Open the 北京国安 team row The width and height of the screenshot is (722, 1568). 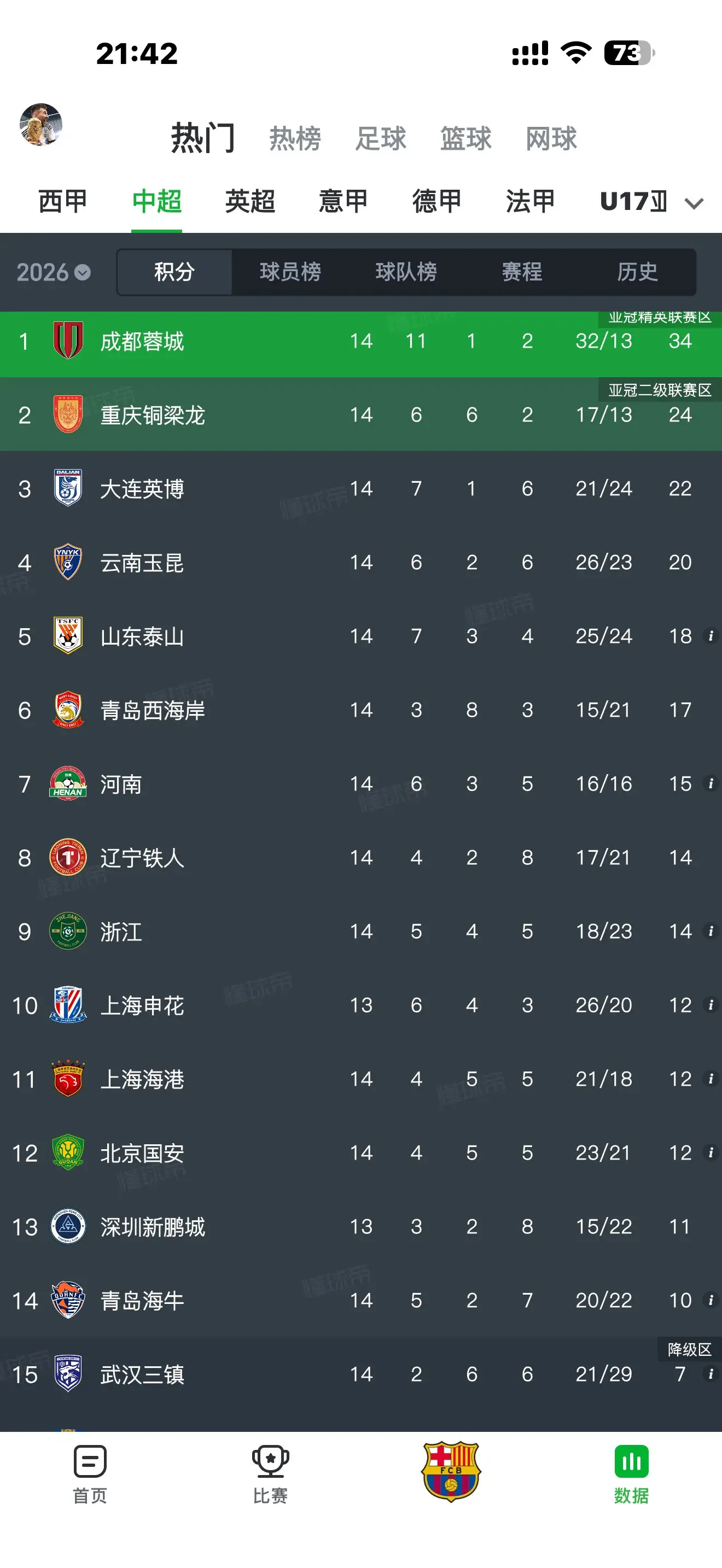361,1153
